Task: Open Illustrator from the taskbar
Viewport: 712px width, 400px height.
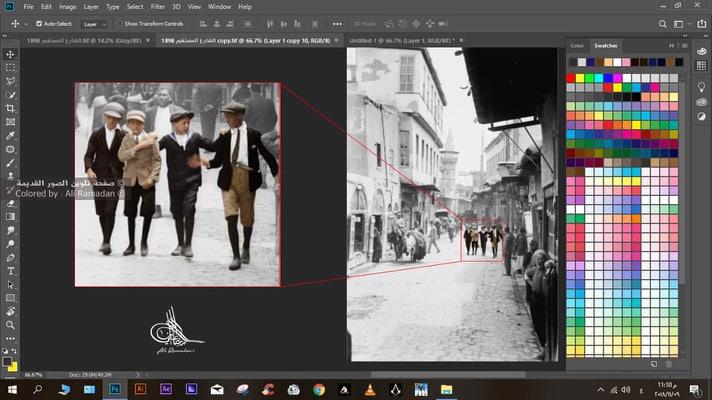Action: click(x=140, y=389)
